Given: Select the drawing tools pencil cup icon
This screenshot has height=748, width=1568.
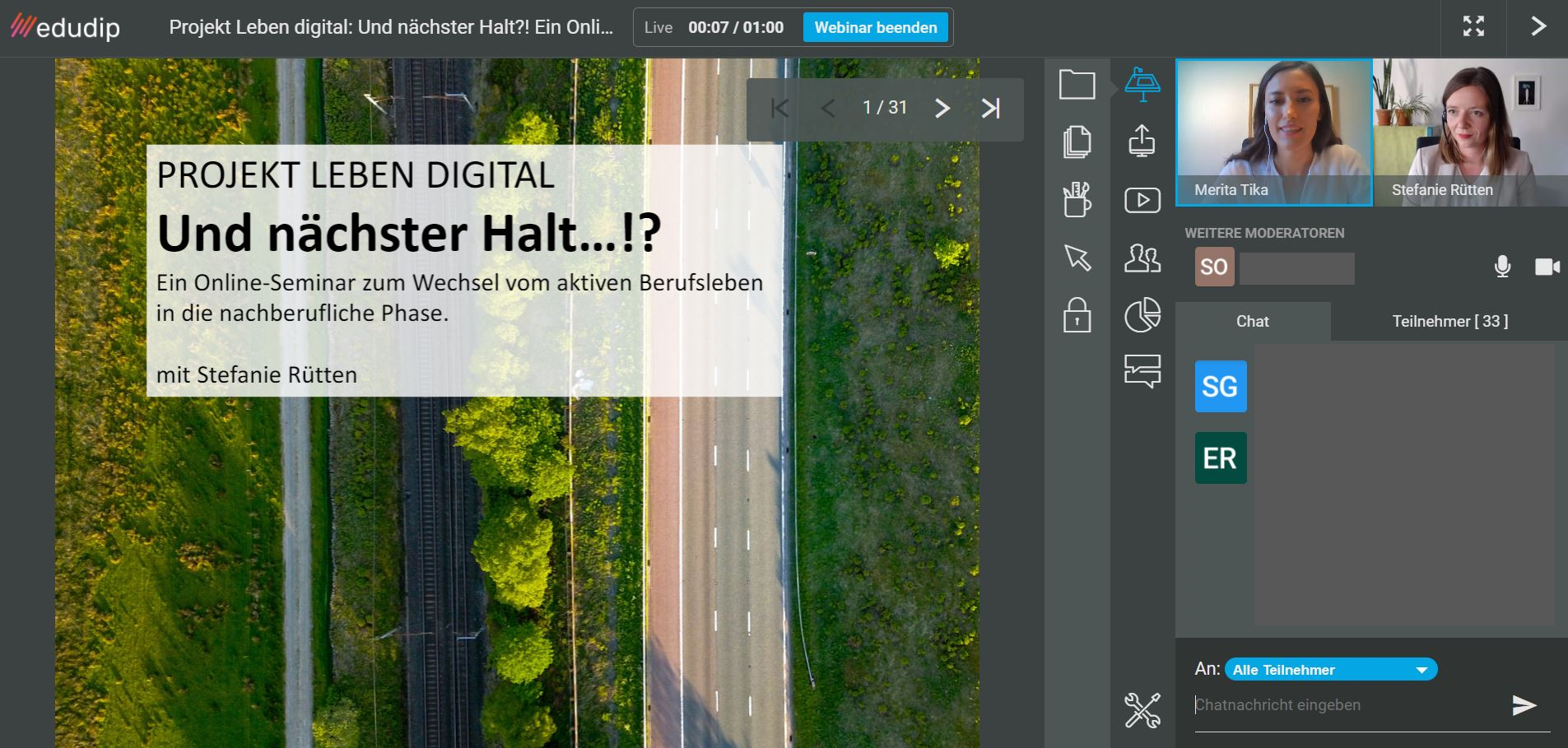Looking at the screenshot, I should [x=1077, y=199].
